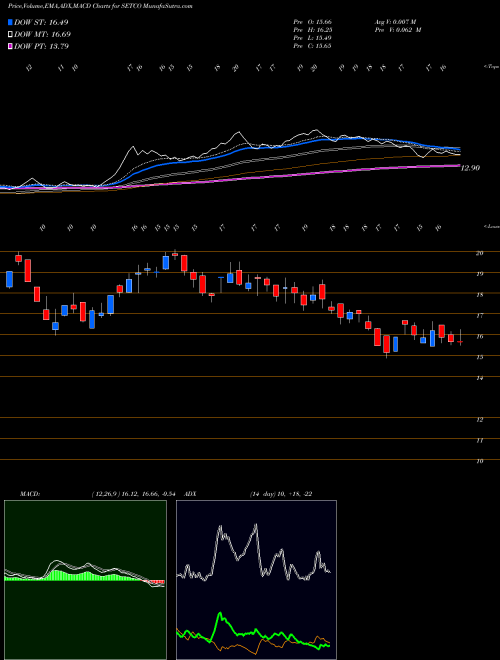This screenshot has width=500, height=660.
Task: Click the white DOW MT legend swatch
Action: 11,35
